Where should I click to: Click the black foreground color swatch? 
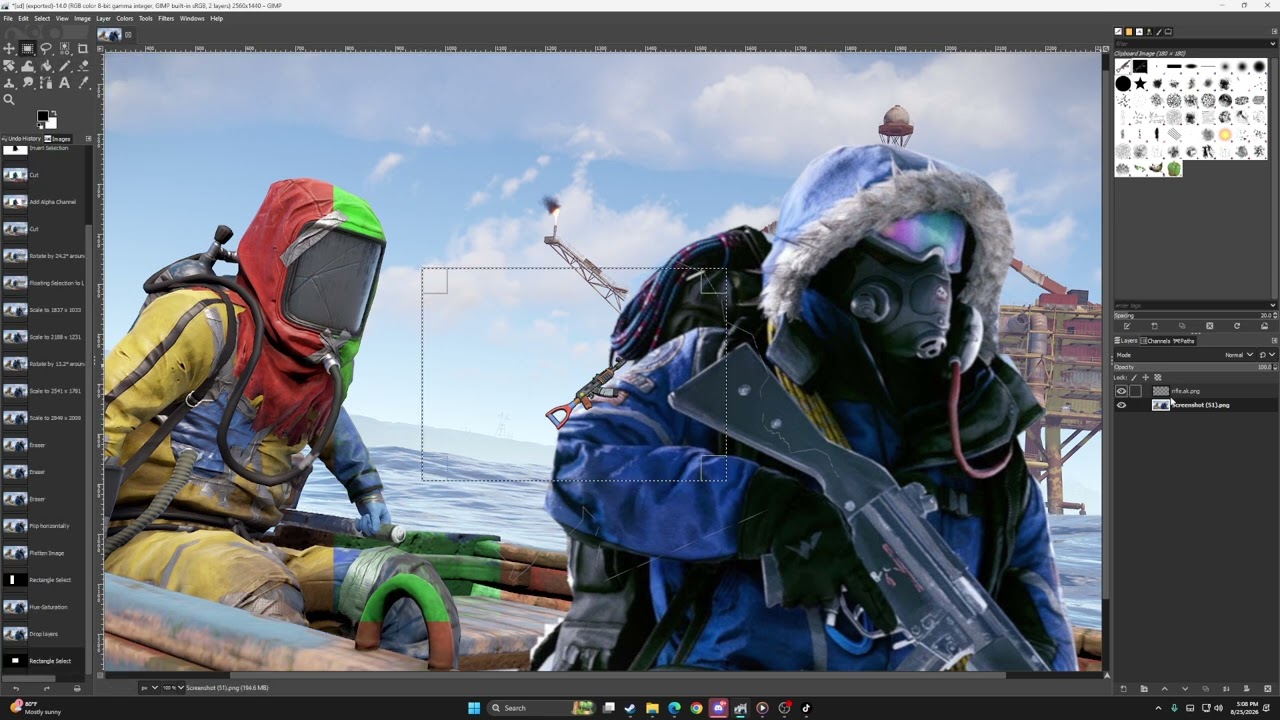[43, 115]
